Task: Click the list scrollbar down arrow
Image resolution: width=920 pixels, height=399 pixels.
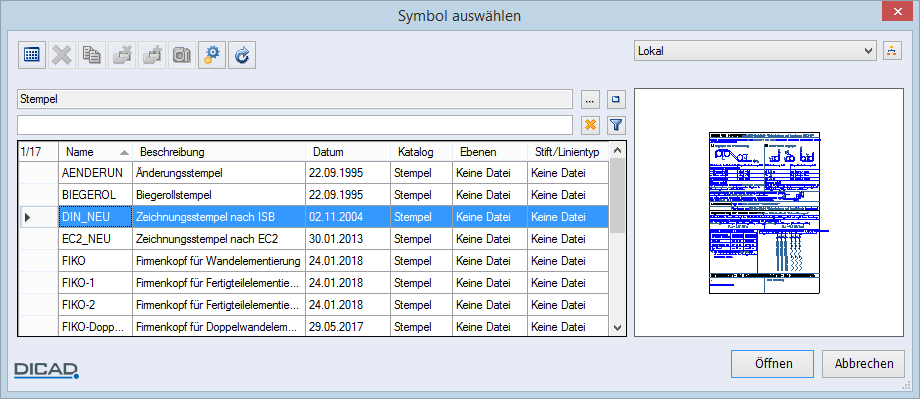Action: click(x=617, y=327)
